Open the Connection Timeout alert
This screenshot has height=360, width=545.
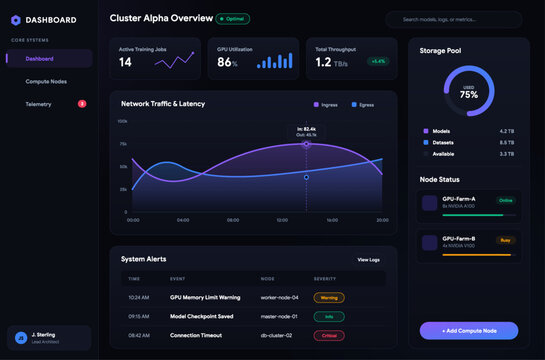196,335
